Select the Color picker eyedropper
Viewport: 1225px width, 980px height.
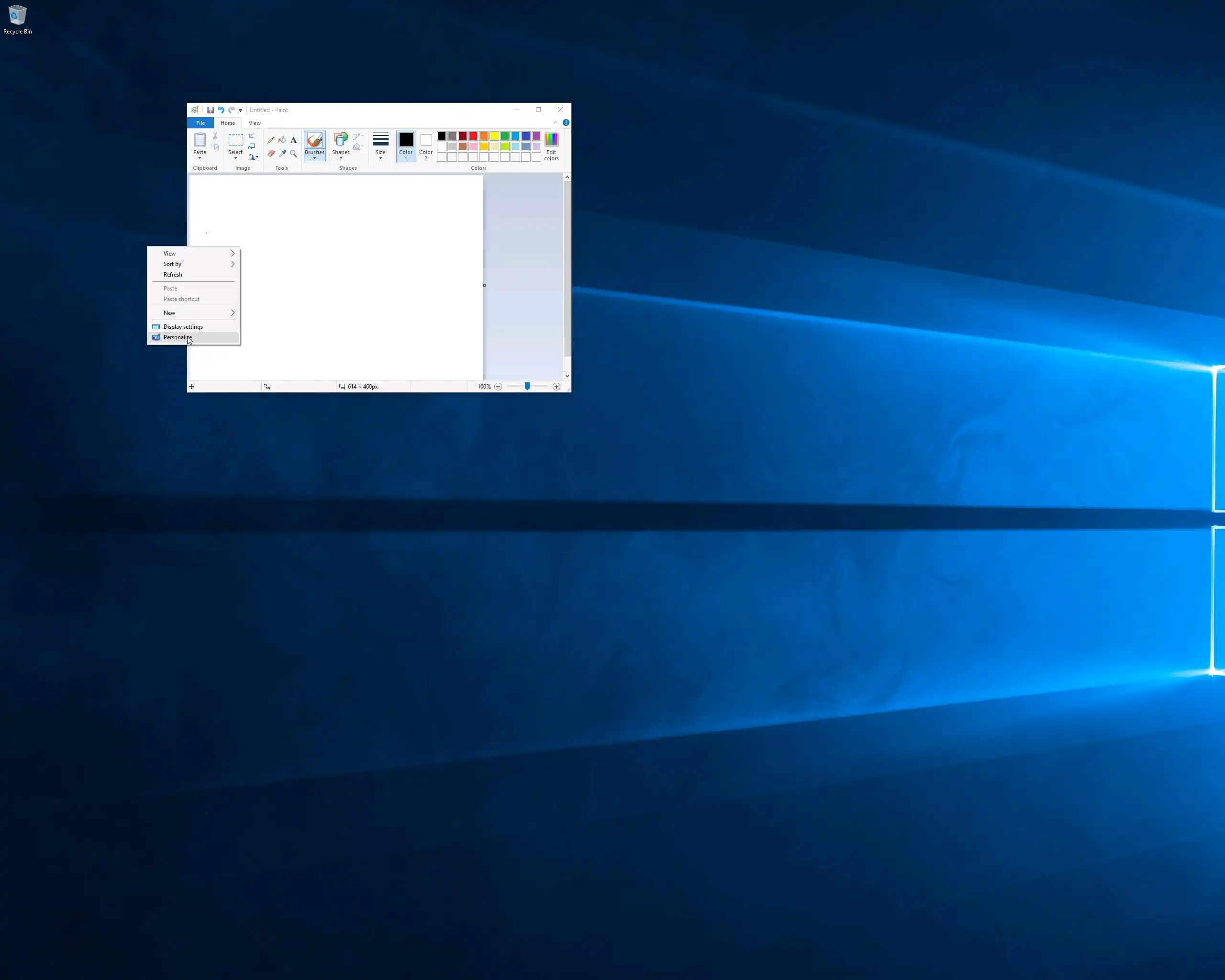click(282, 154)
